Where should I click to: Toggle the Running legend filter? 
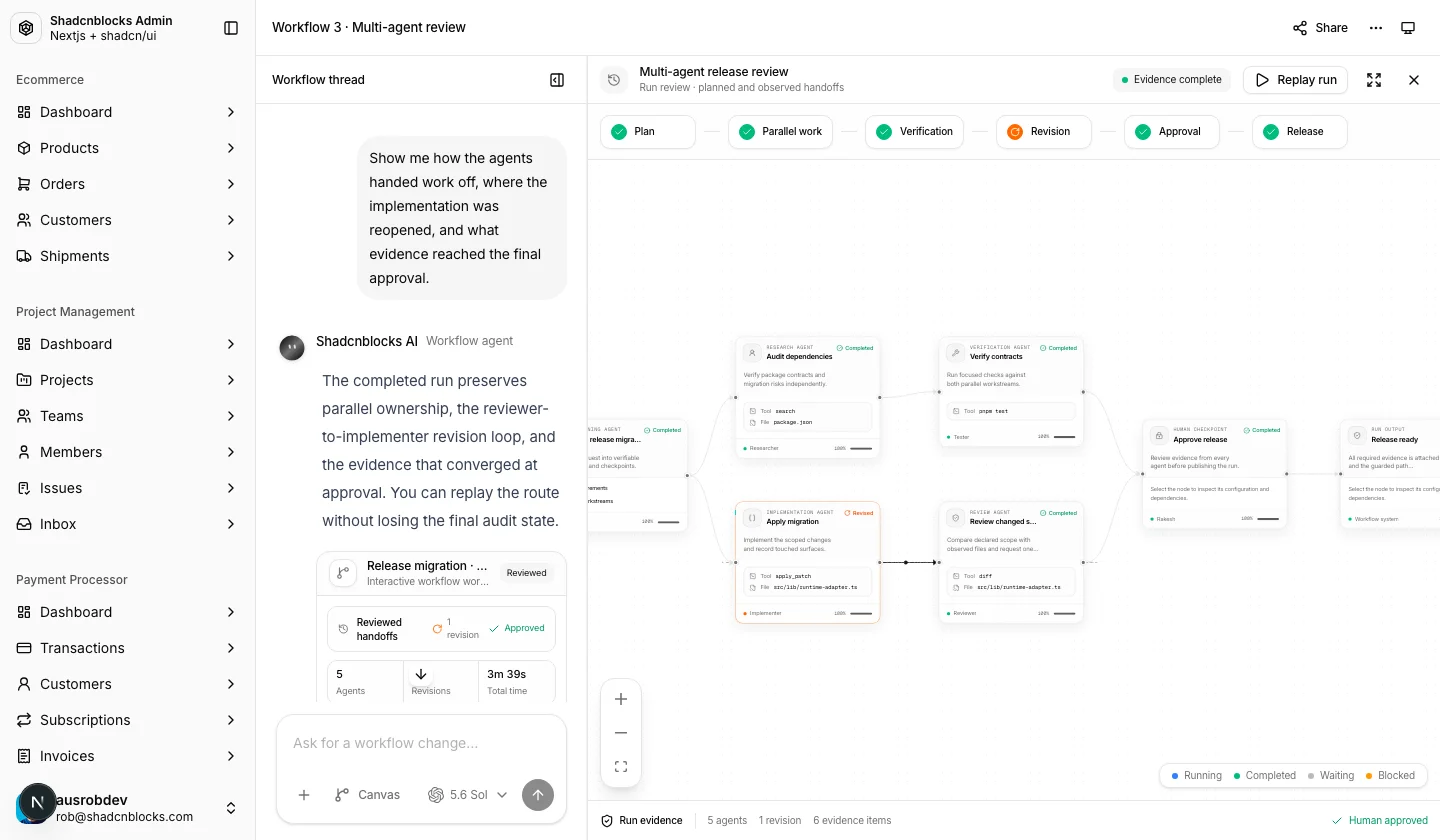tap(1196, 775)
